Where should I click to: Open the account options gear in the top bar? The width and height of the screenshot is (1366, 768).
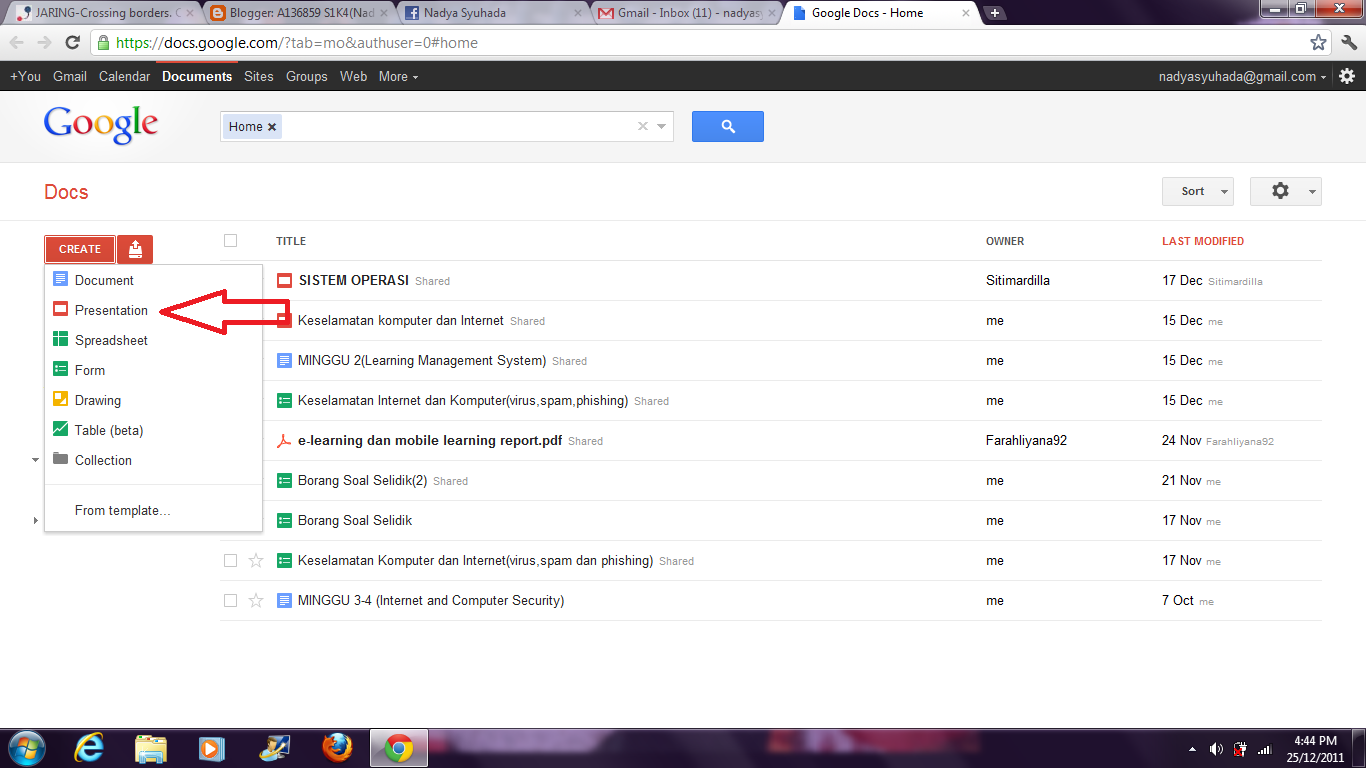pos(1347,76)
